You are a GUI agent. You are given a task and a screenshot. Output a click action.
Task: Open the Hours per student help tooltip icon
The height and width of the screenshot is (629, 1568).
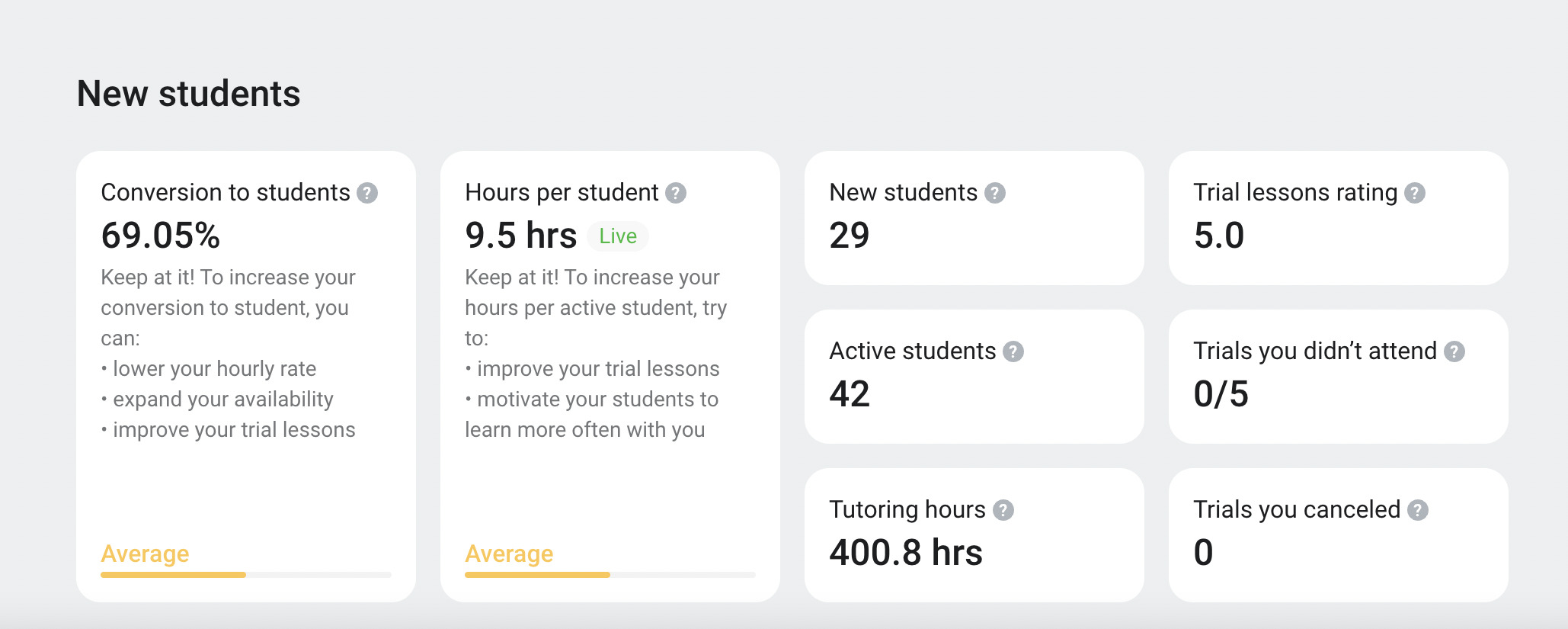[676, 193]
